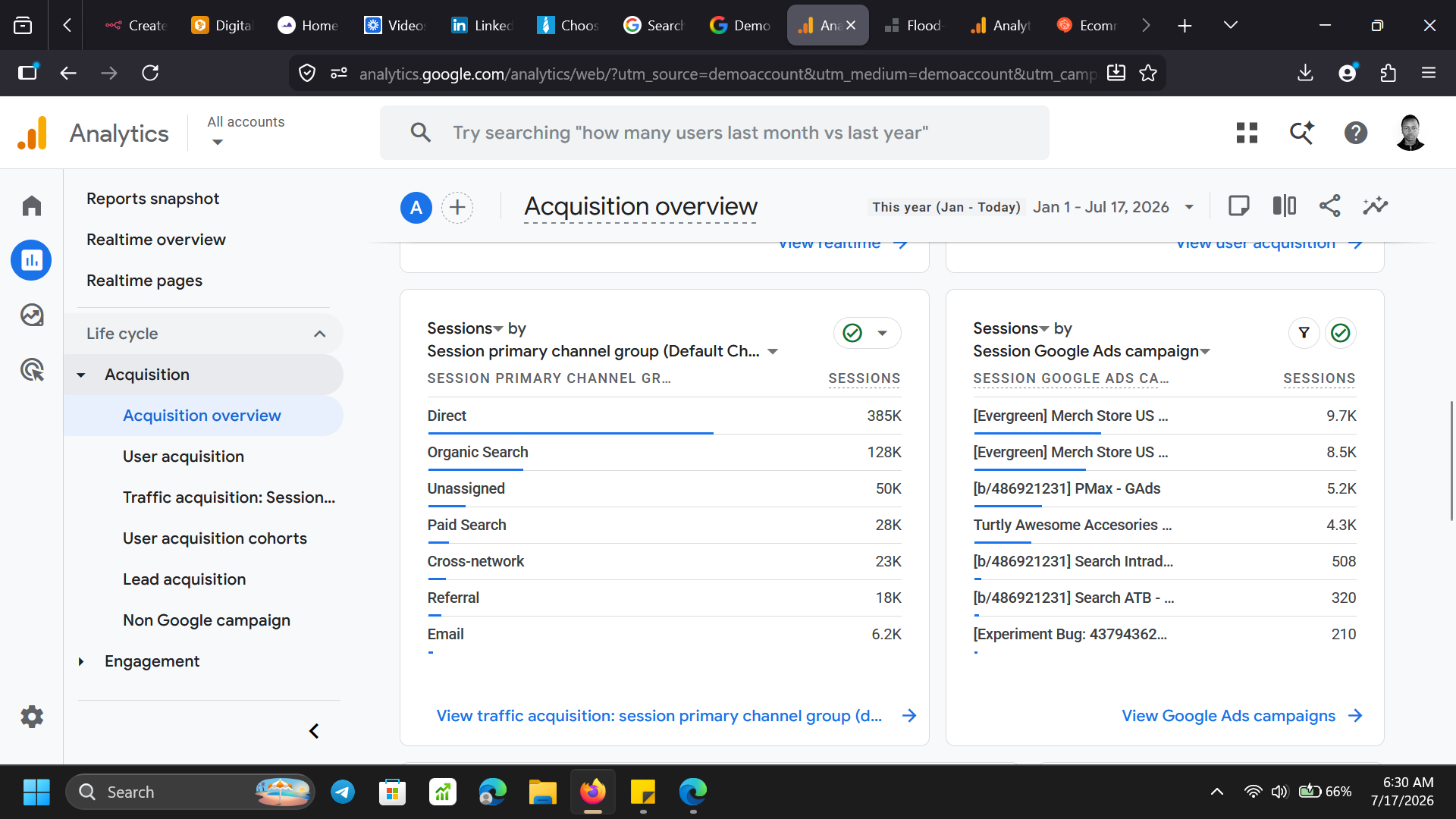Switch to the Linked browser tab
This screenshot has width=1456, height=819.
pos(482,25)
